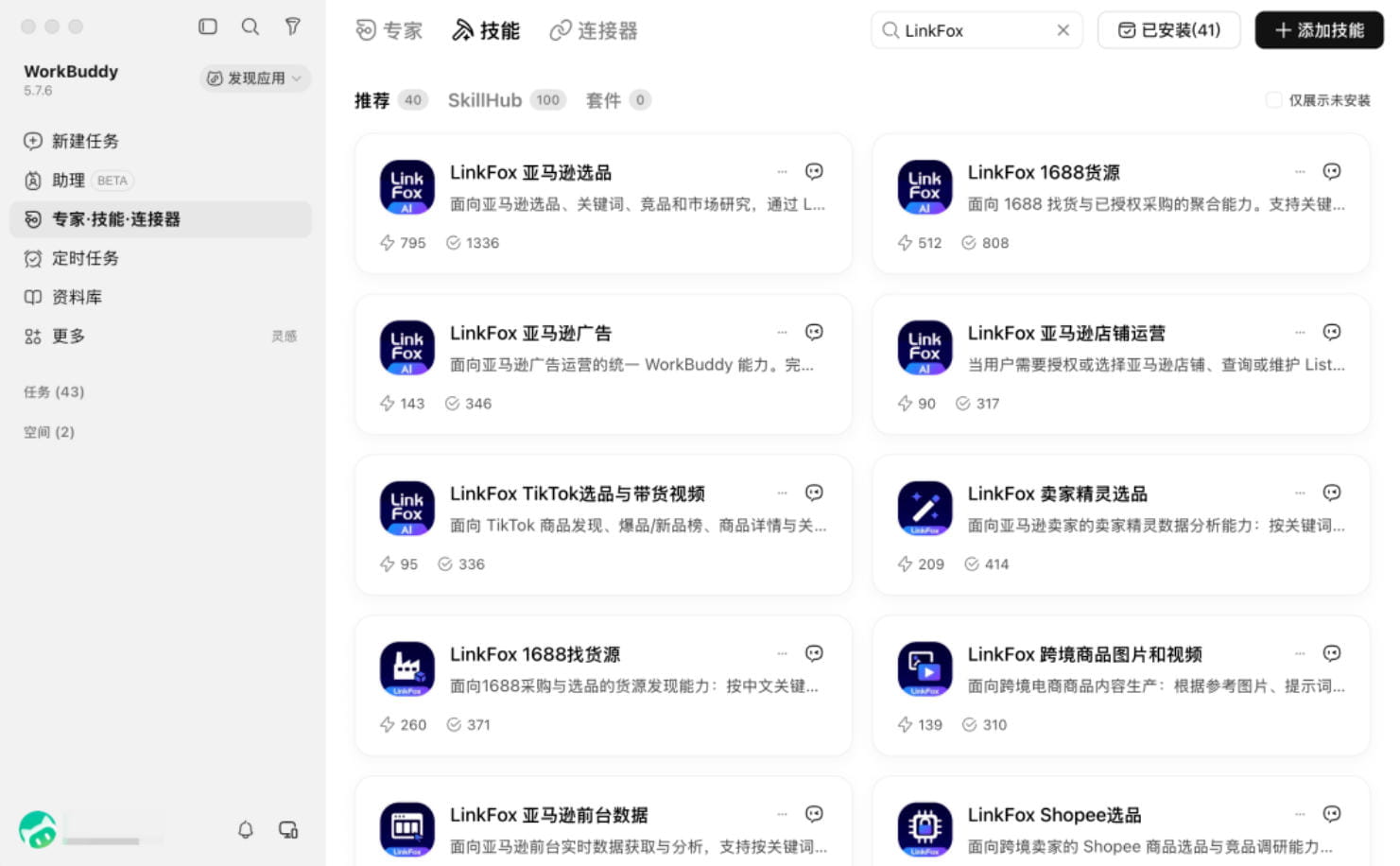
Task: Select the SkillHub tab
Action: [507, 100]
